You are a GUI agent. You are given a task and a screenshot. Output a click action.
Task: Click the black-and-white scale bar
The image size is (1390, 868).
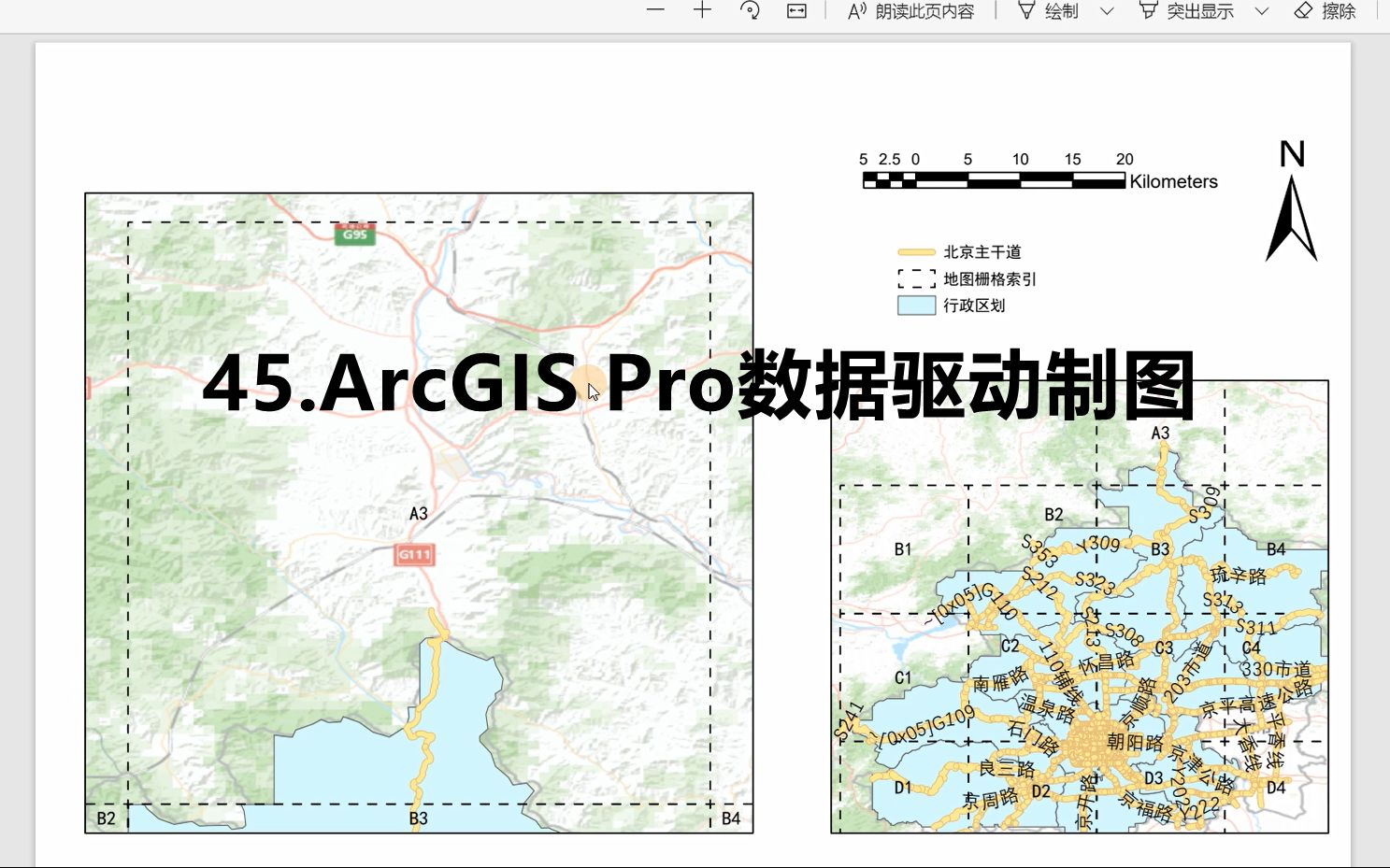click(x=994, y=181)
